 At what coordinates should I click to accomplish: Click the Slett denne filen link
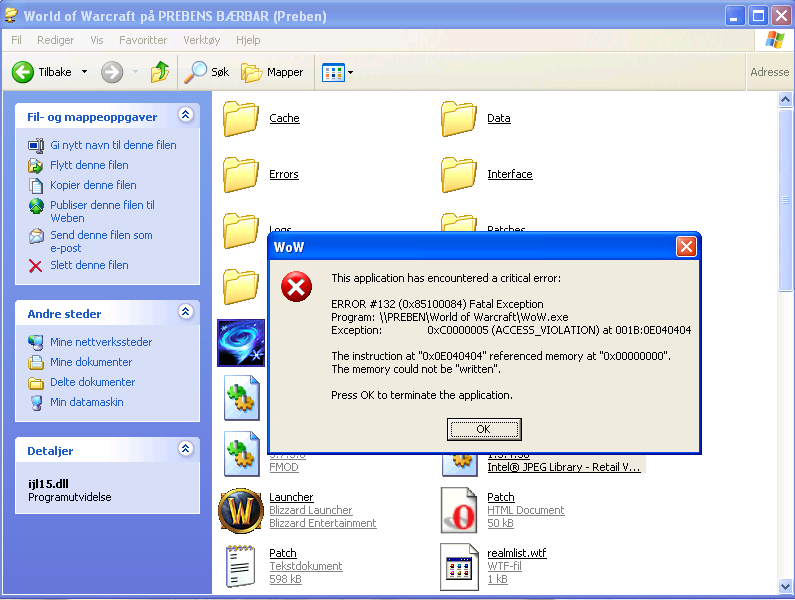pyautogui.click(x=89, y=265)
